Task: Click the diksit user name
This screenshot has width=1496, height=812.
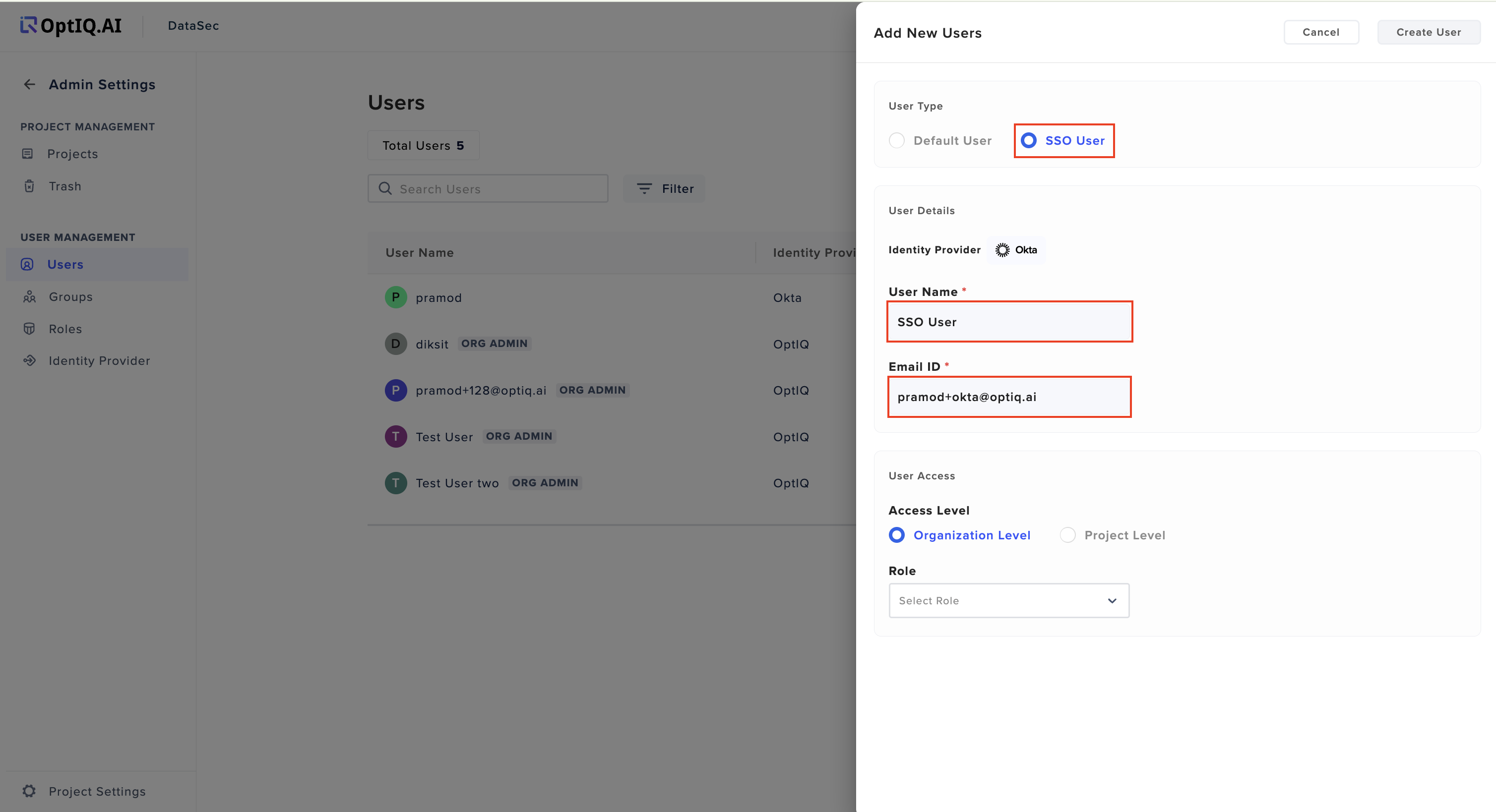Action: [432, 344]
